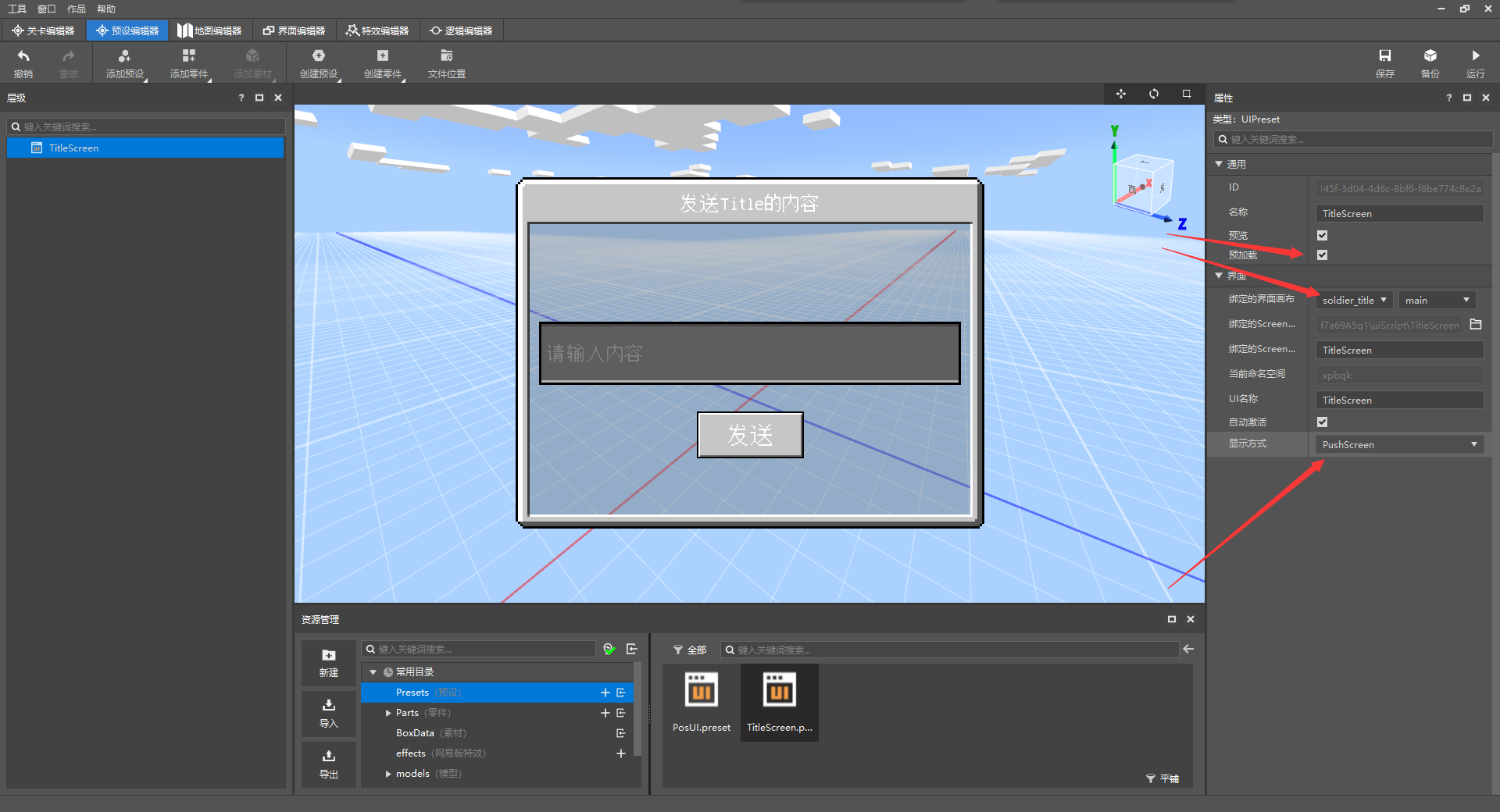This screenshot has height=812, width=1500.
Task: Toggle the Preview (预览) checkbox
Action: click(1322, 235)
